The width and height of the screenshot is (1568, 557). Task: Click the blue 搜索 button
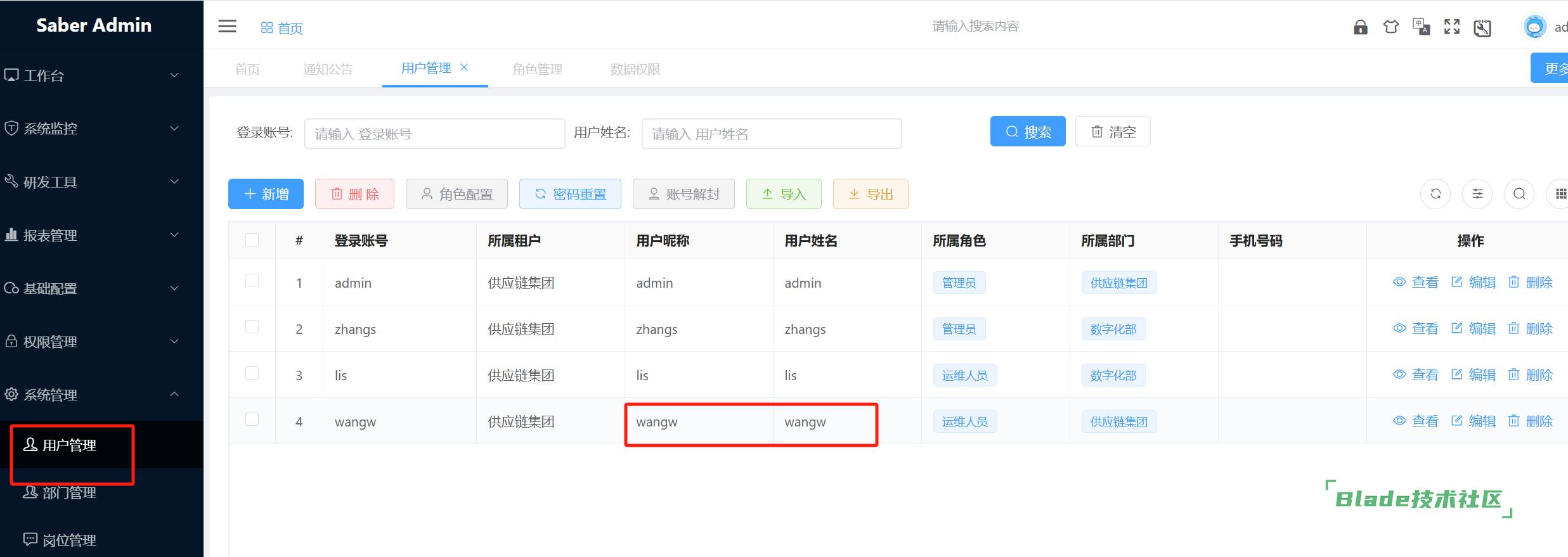(1028, 132)
